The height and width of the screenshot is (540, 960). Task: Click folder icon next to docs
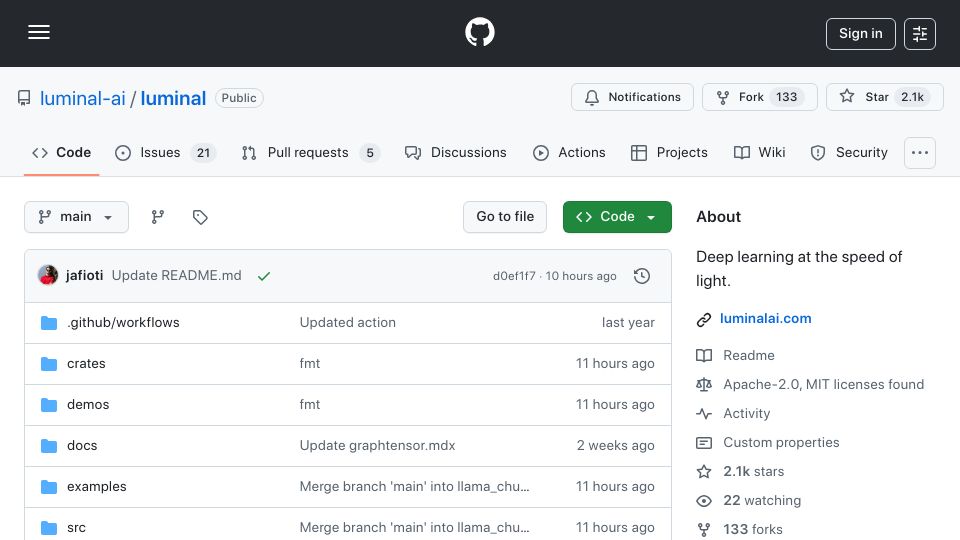point(49,446)
